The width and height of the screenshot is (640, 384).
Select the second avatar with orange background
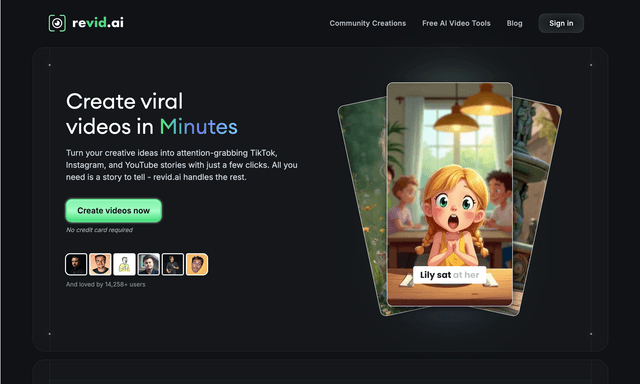coord(100,264)
